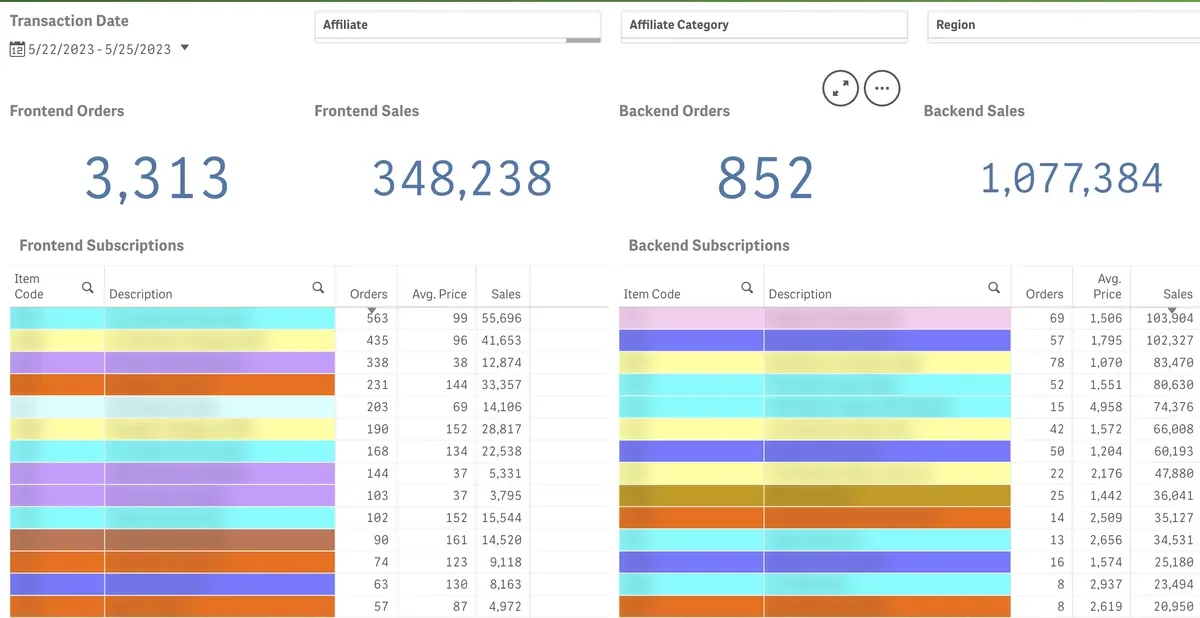
Task: Click Backend sales cell 80,630
Action: pyautogui.click(x=1173, y=384)
